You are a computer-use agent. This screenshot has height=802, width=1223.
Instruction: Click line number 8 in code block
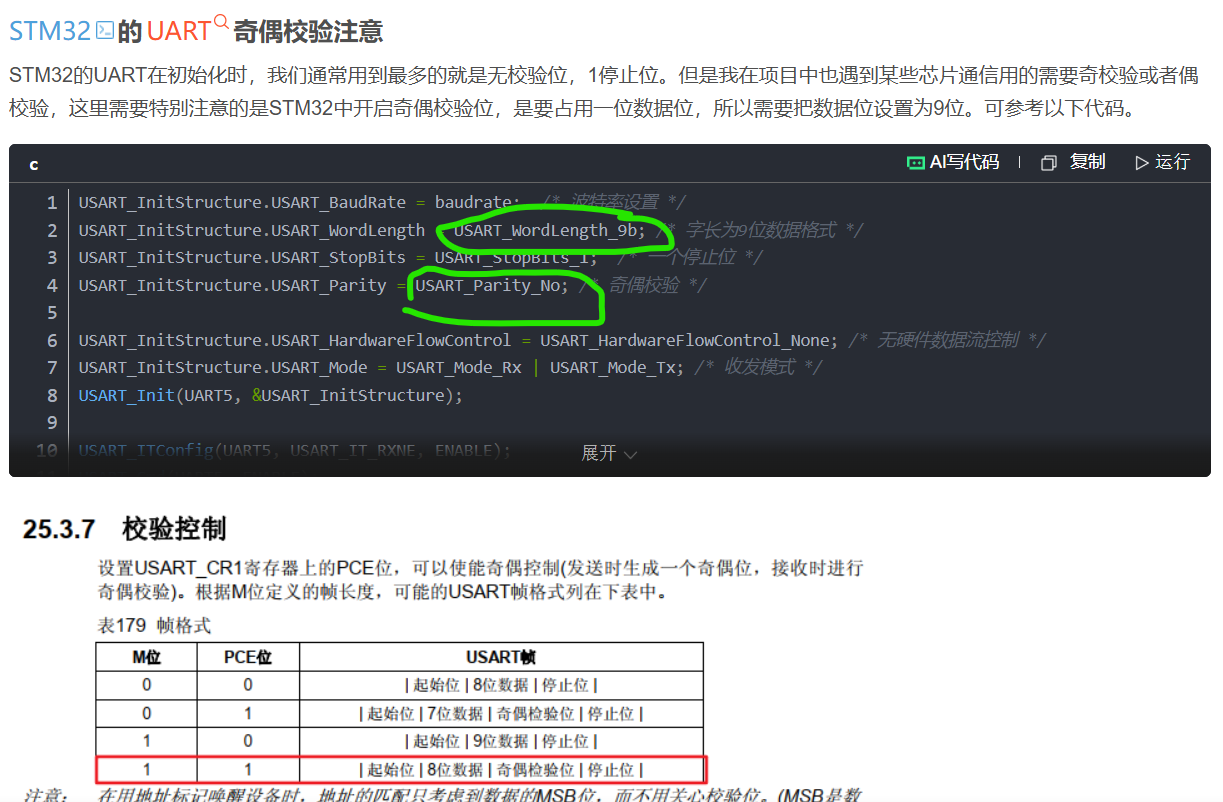[x=52, y=396]
